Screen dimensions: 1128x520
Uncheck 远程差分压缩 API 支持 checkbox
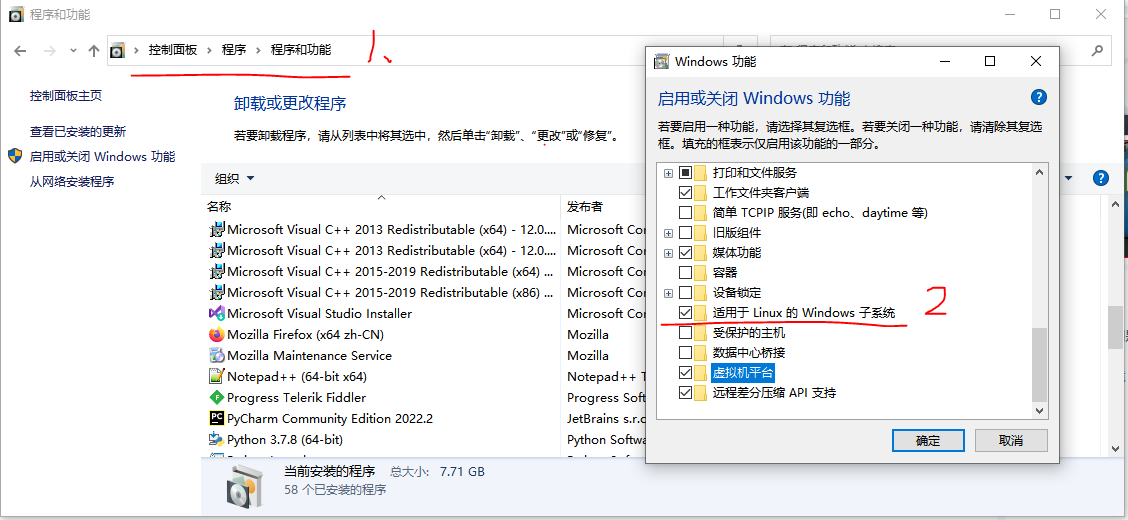coord(686,393)
